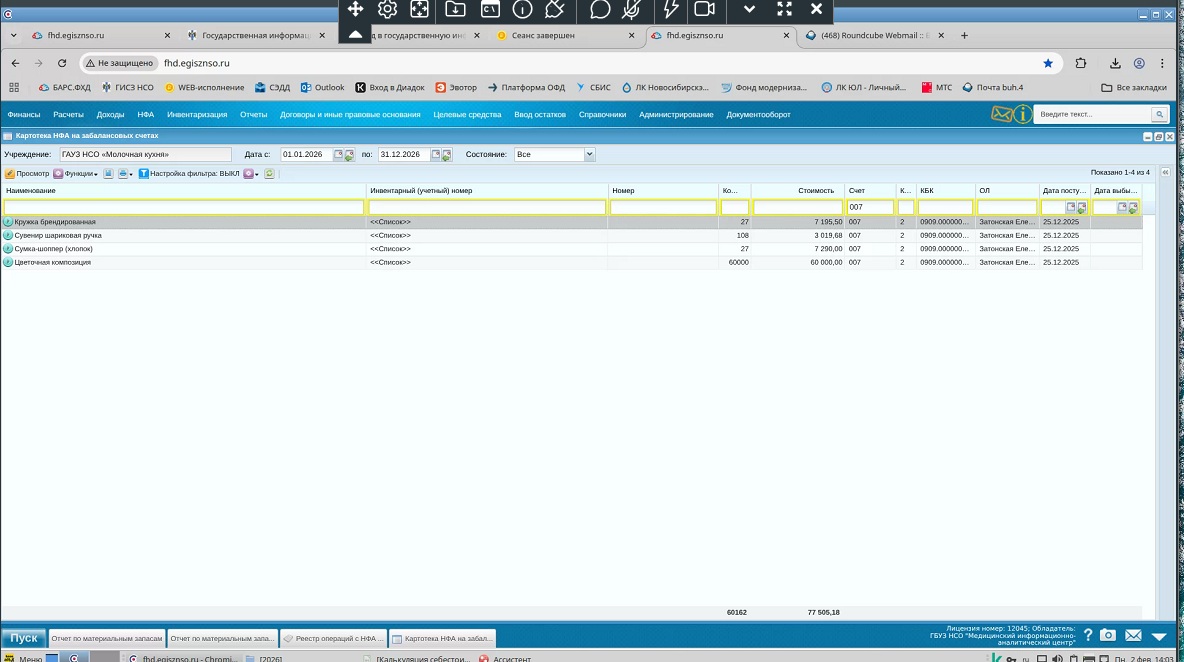Open the Функции dropdown
This screenshot has width=1184, height=662.
click(x=76, y=174)
